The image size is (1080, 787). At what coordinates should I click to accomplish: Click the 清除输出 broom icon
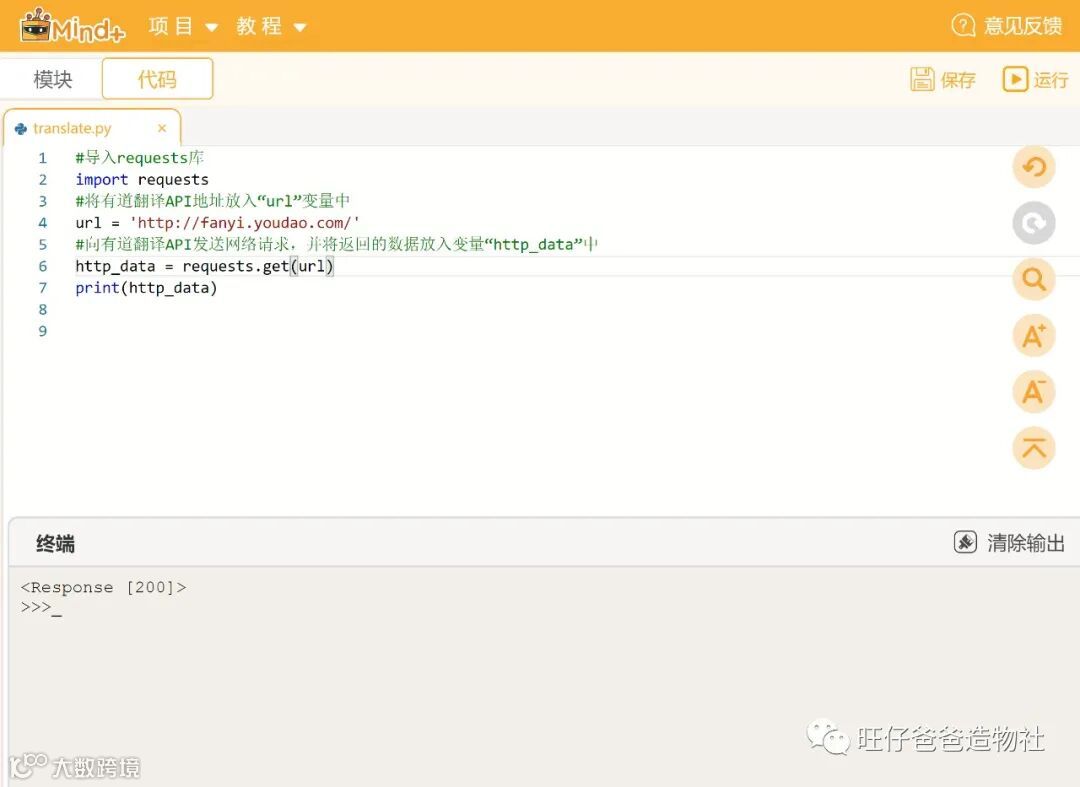pyautogui.click(x=965, y=543)
